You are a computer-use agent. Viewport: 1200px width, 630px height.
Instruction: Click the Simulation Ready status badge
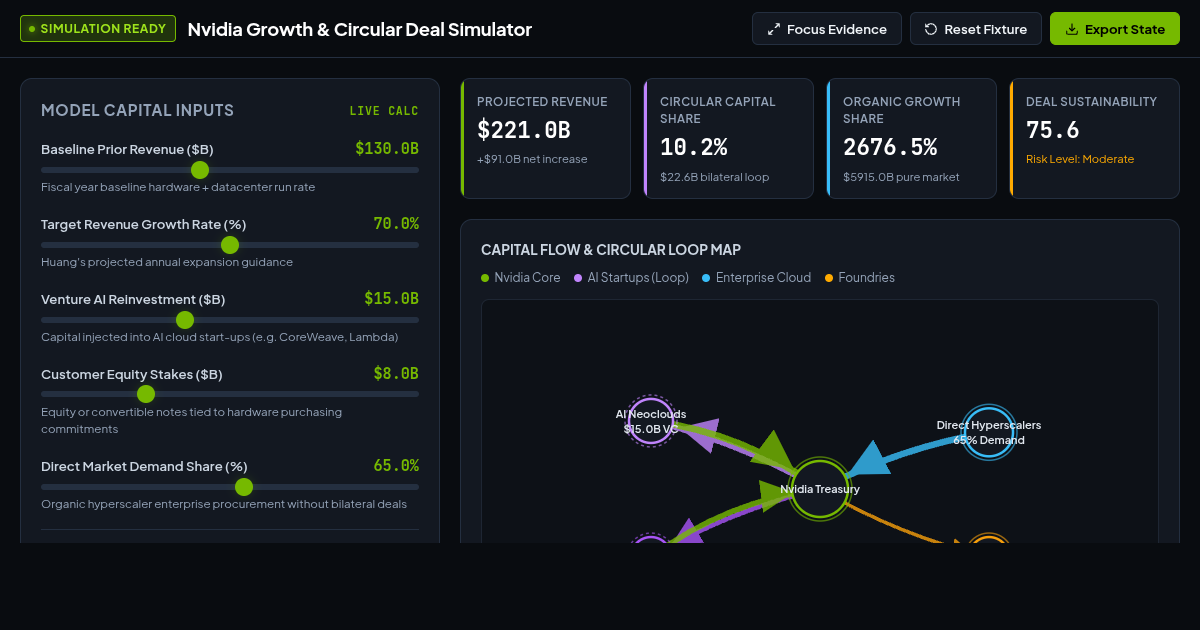point(98,29)
